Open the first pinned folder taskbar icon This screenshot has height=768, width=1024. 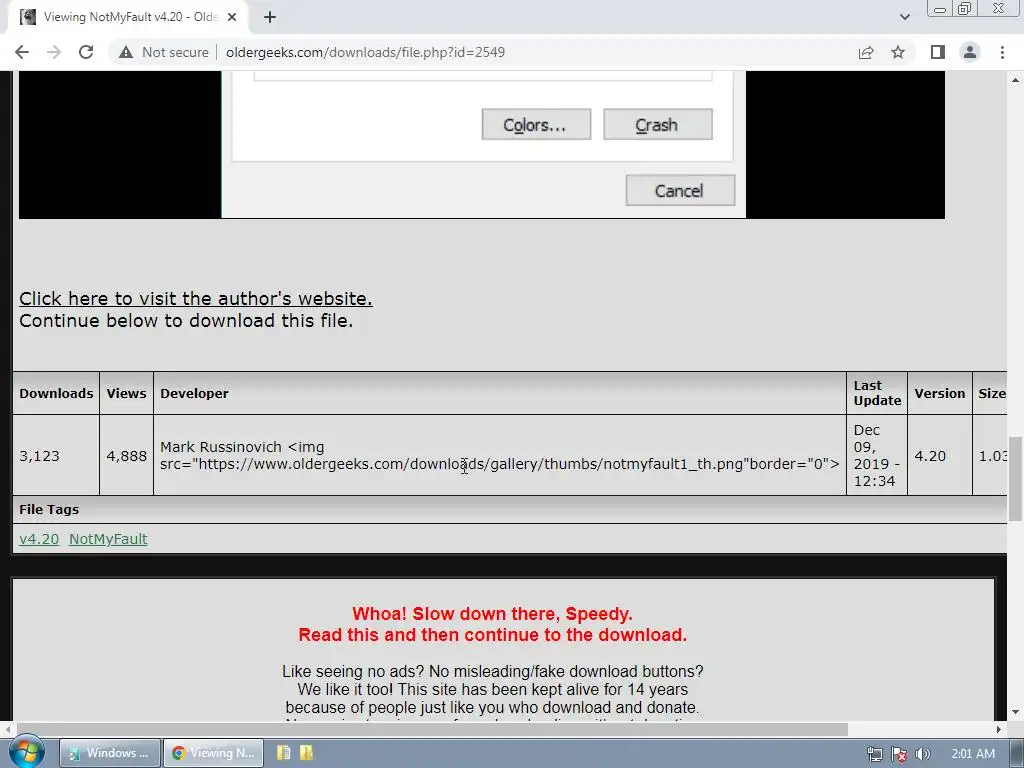click(283, 753)
